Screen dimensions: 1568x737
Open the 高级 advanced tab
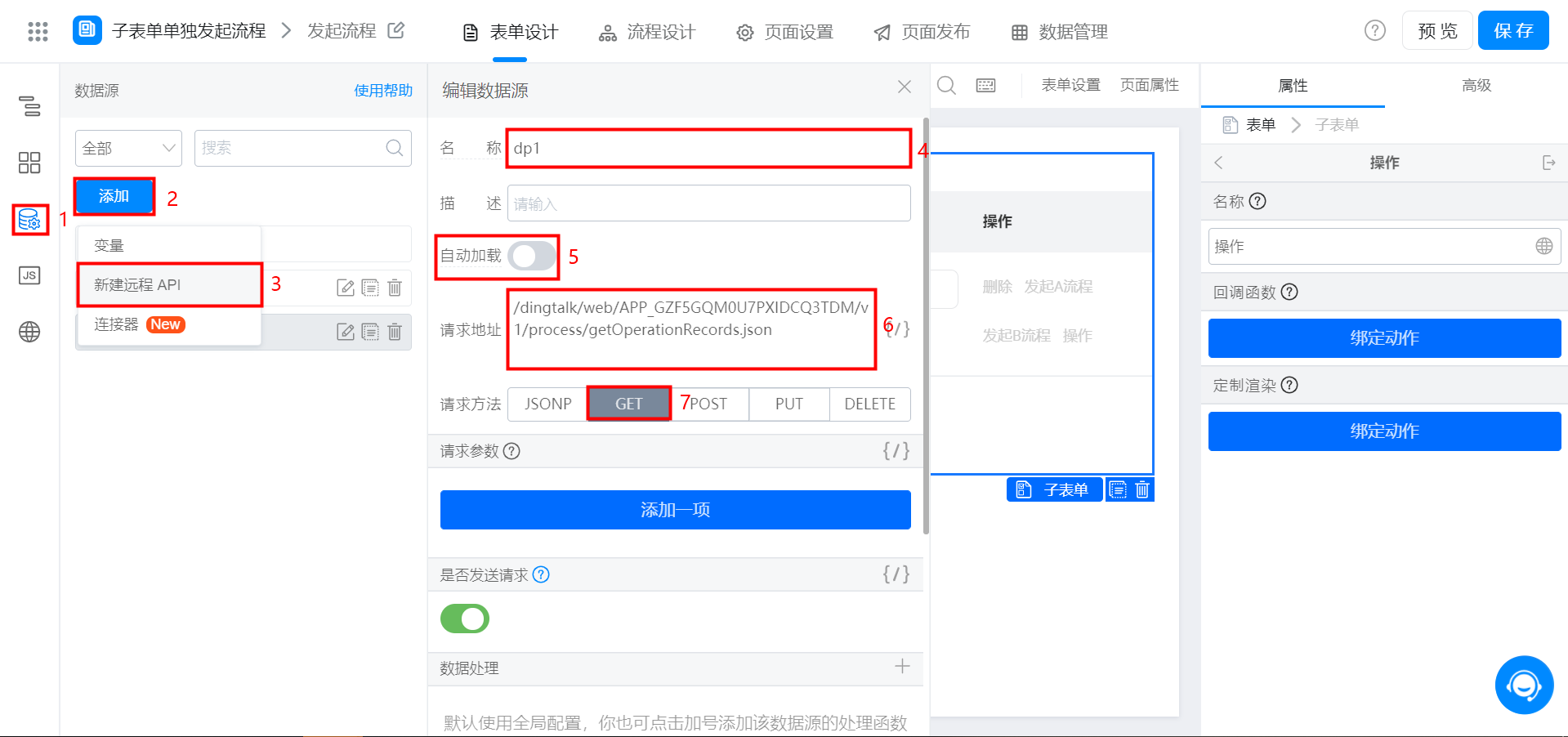point(1476,85)
